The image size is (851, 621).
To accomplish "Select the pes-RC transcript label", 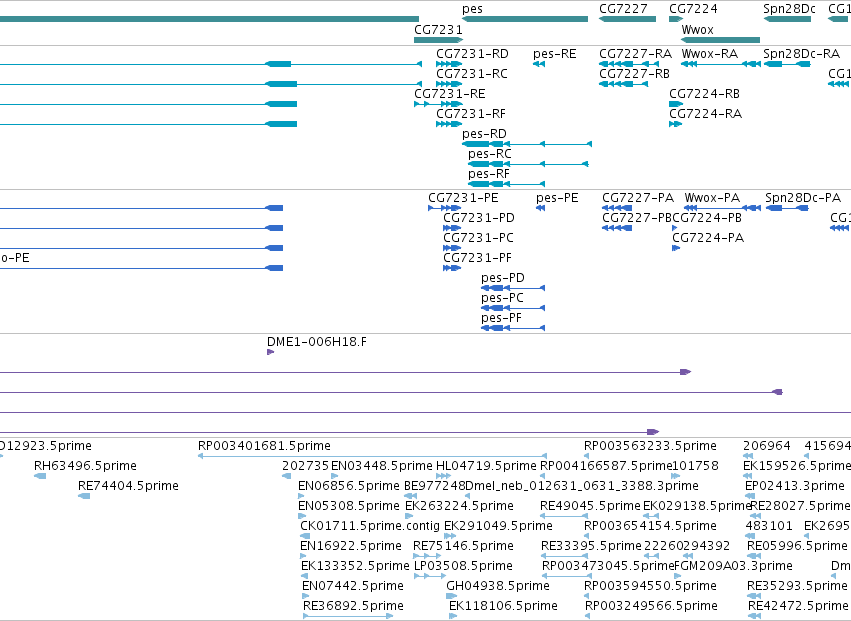I will pos(490,154).
